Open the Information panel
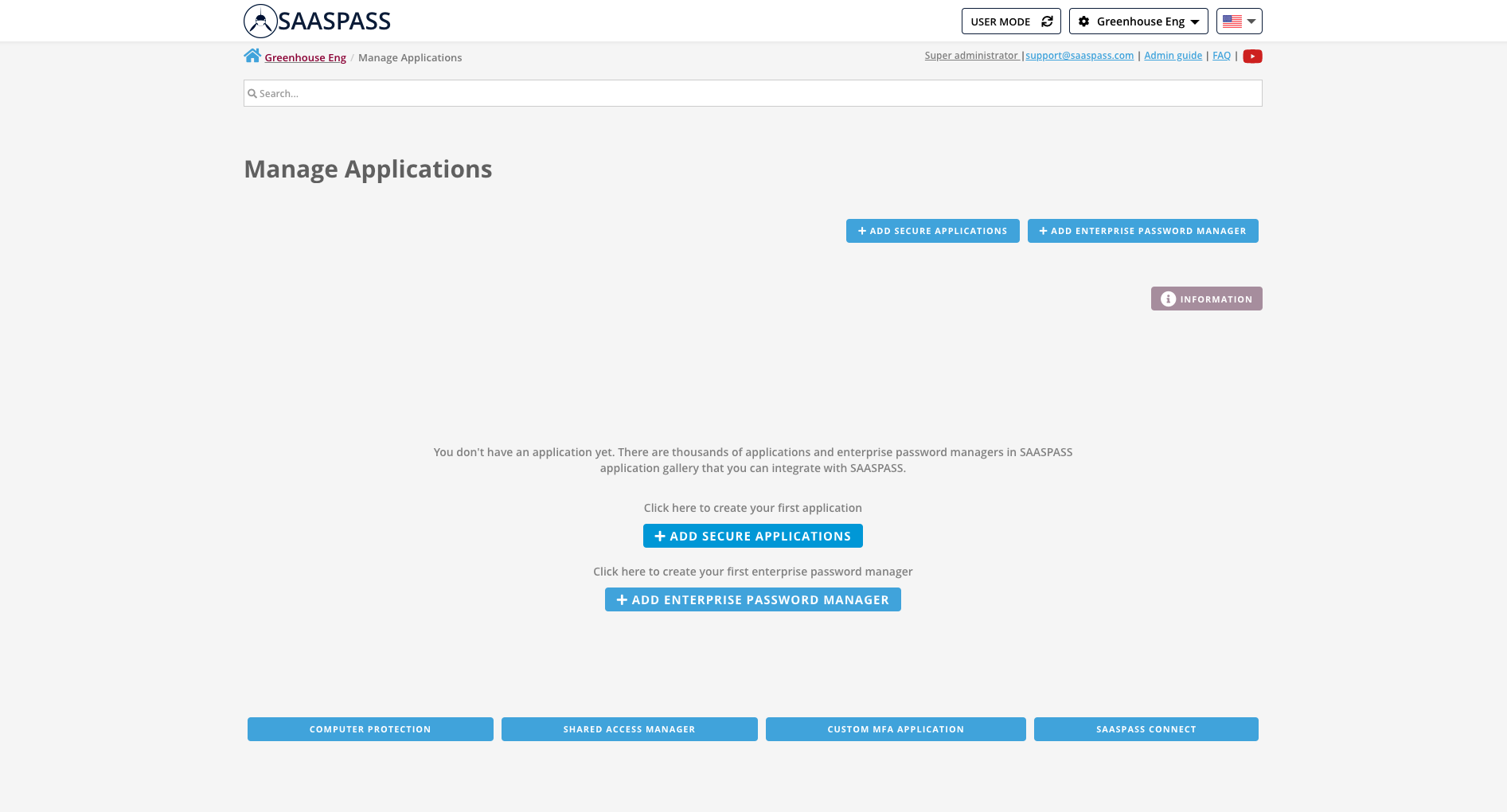 (x=1206, y=299)
